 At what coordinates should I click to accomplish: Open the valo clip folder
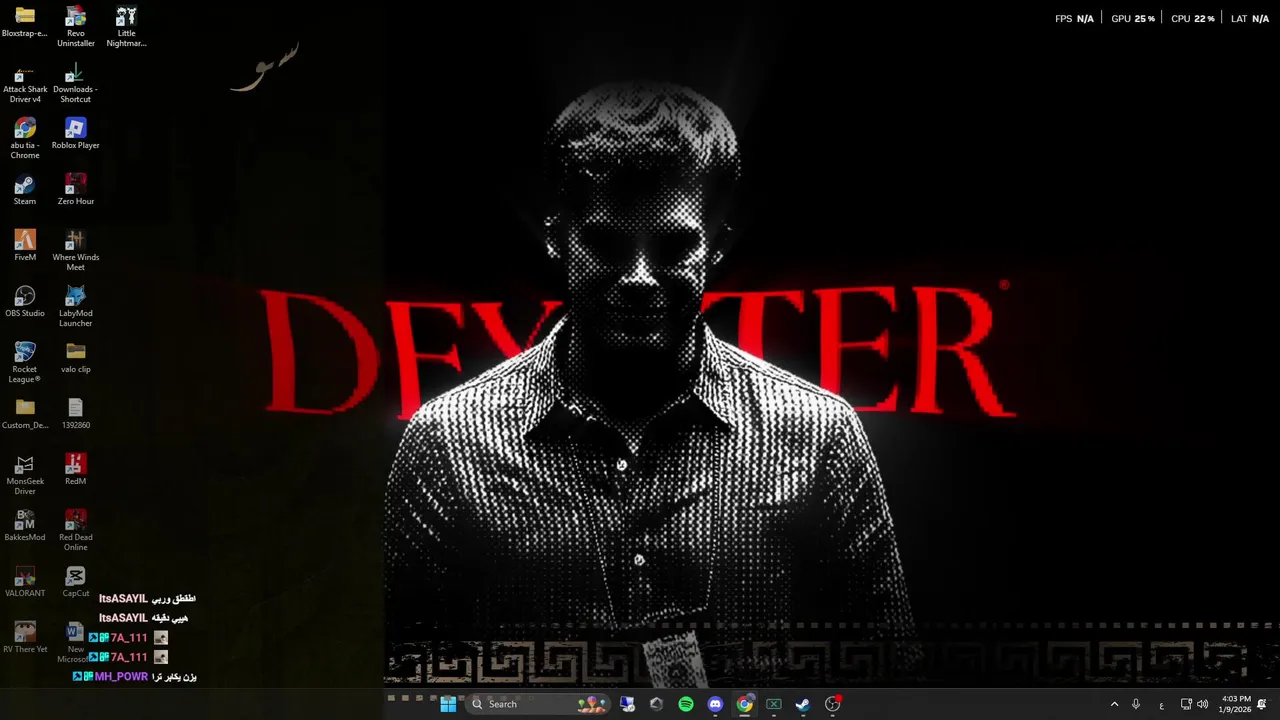tap(76, 358)
